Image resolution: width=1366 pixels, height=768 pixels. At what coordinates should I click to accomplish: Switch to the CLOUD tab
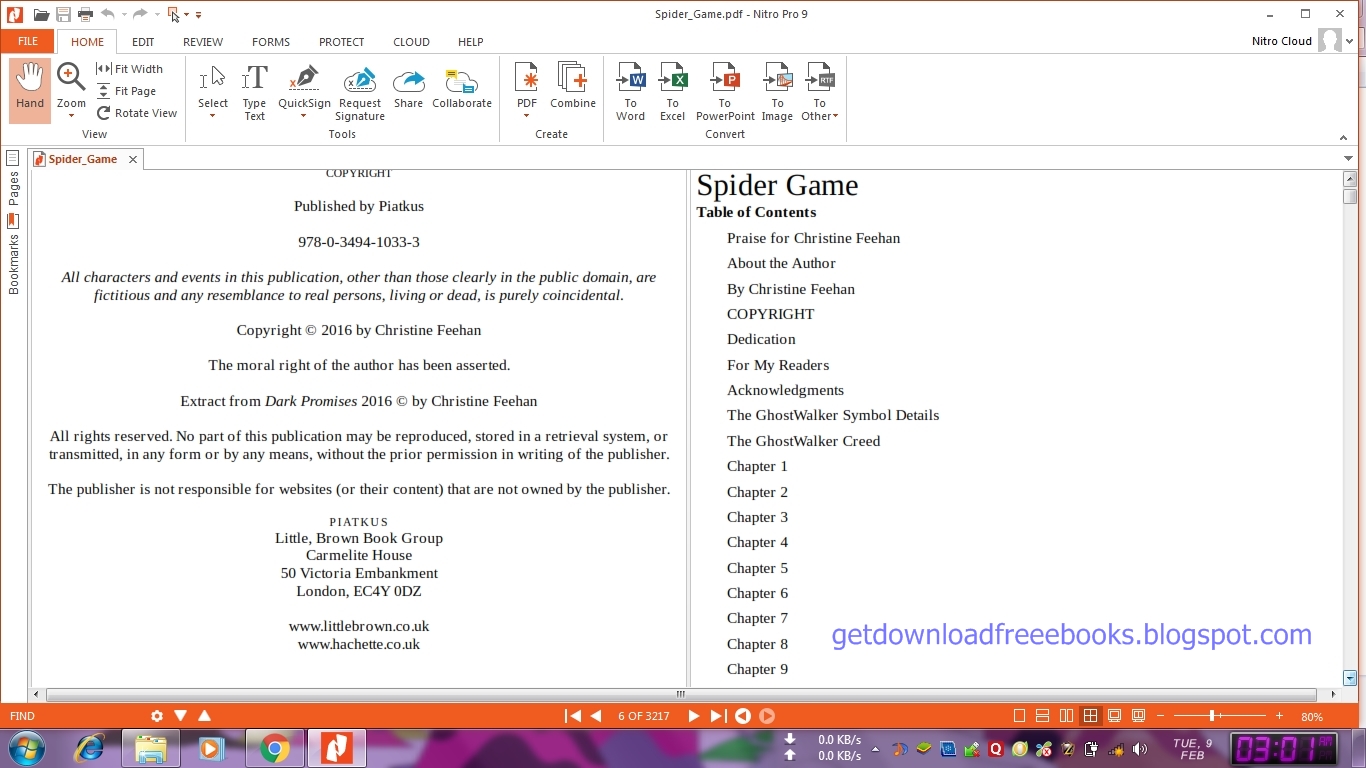tap(411, 42)
